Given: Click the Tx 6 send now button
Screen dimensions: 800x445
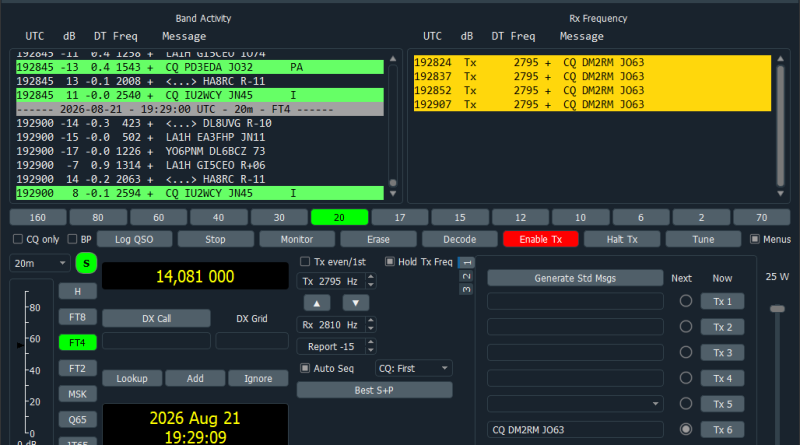Looking at the screenshot, I should [722, 430].
